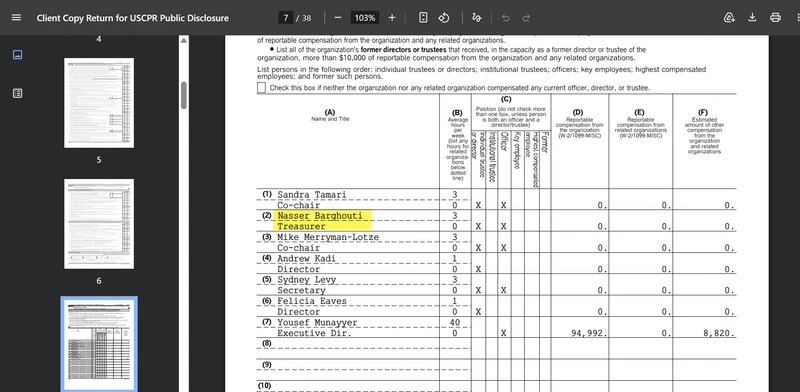Click the page number field showing 7
The width and height of the screenshot is (800, 392).
pos(286,18)
